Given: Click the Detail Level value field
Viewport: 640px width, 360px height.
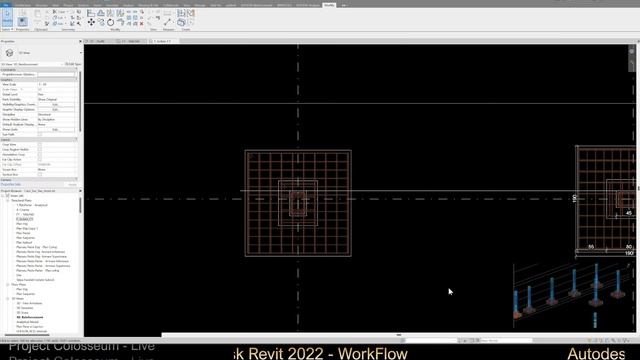Looking at the screenshot, I should [x=56, y=94].
